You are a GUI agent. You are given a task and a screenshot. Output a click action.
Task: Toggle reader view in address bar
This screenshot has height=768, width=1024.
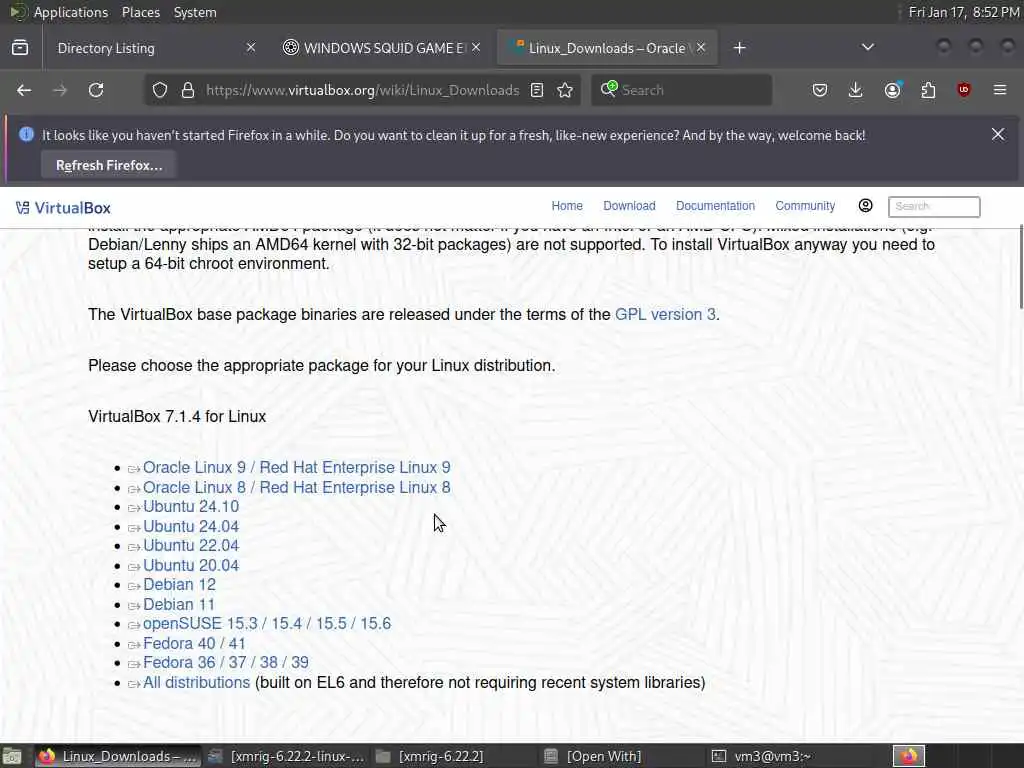537,90
